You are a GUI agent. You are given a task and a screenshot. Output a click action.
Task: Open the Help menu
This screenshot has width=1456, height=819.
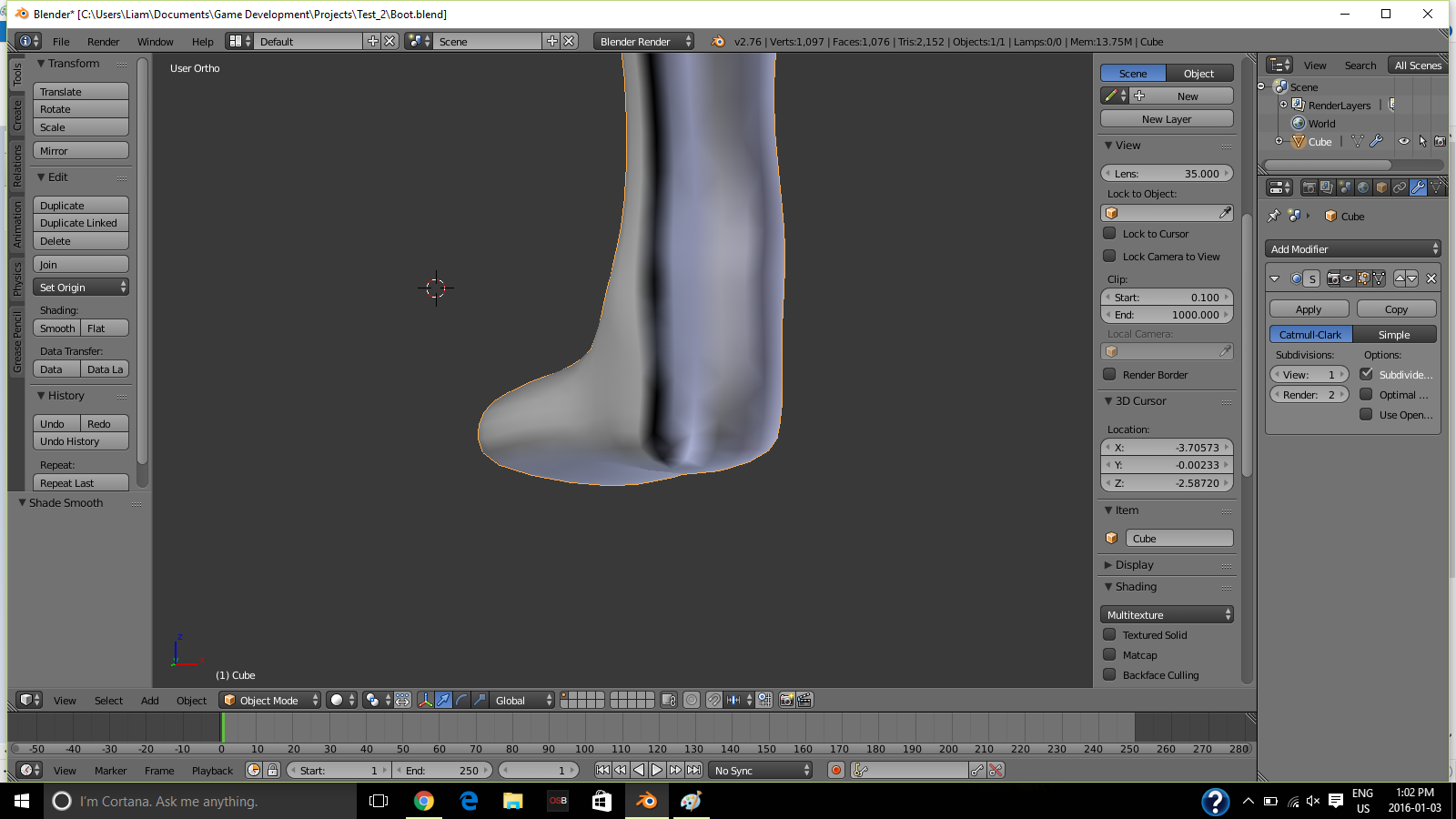202,41
